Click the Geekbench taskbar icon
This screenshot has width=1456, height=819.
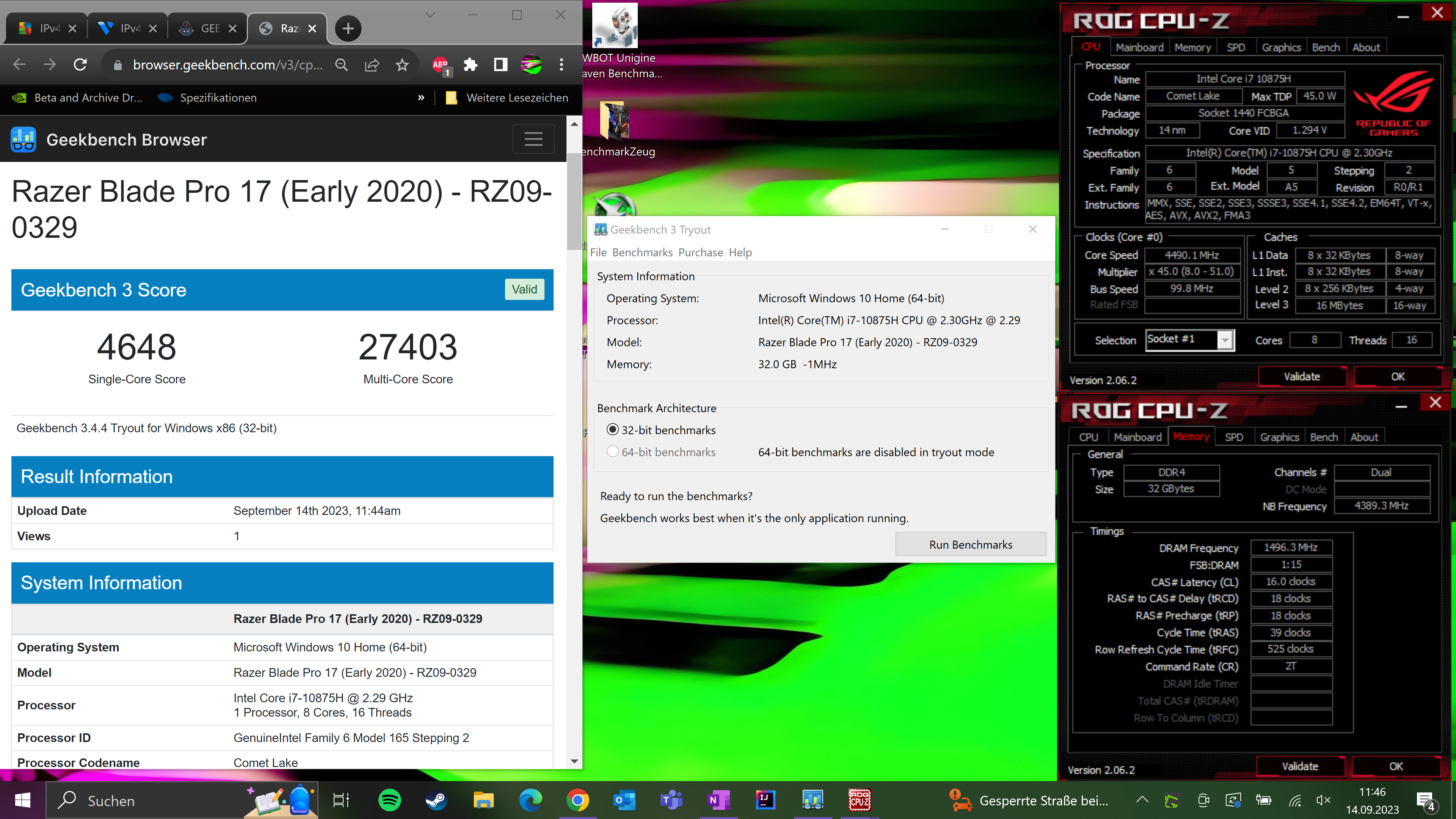point(813,800)
